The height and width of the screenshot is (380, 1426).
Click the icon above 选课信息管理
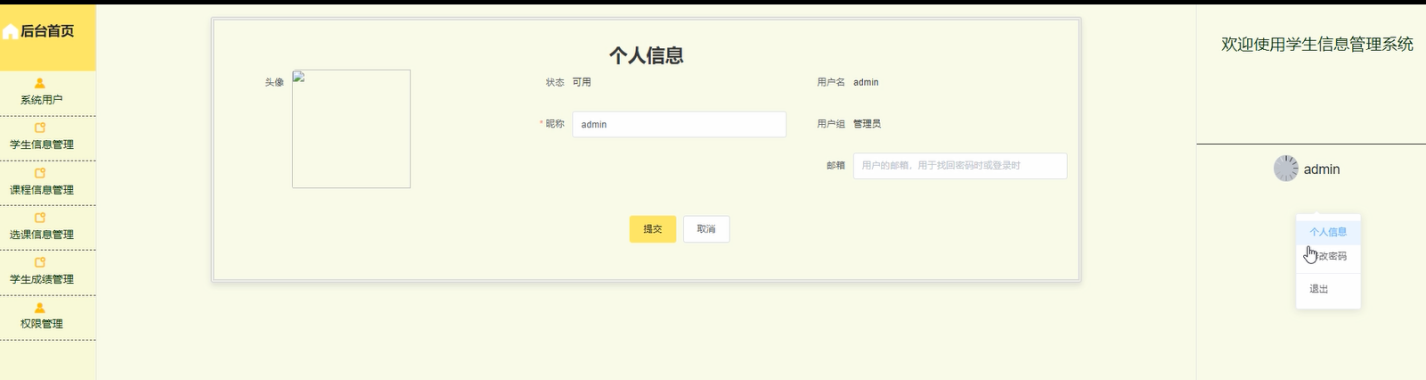point(40,217)
